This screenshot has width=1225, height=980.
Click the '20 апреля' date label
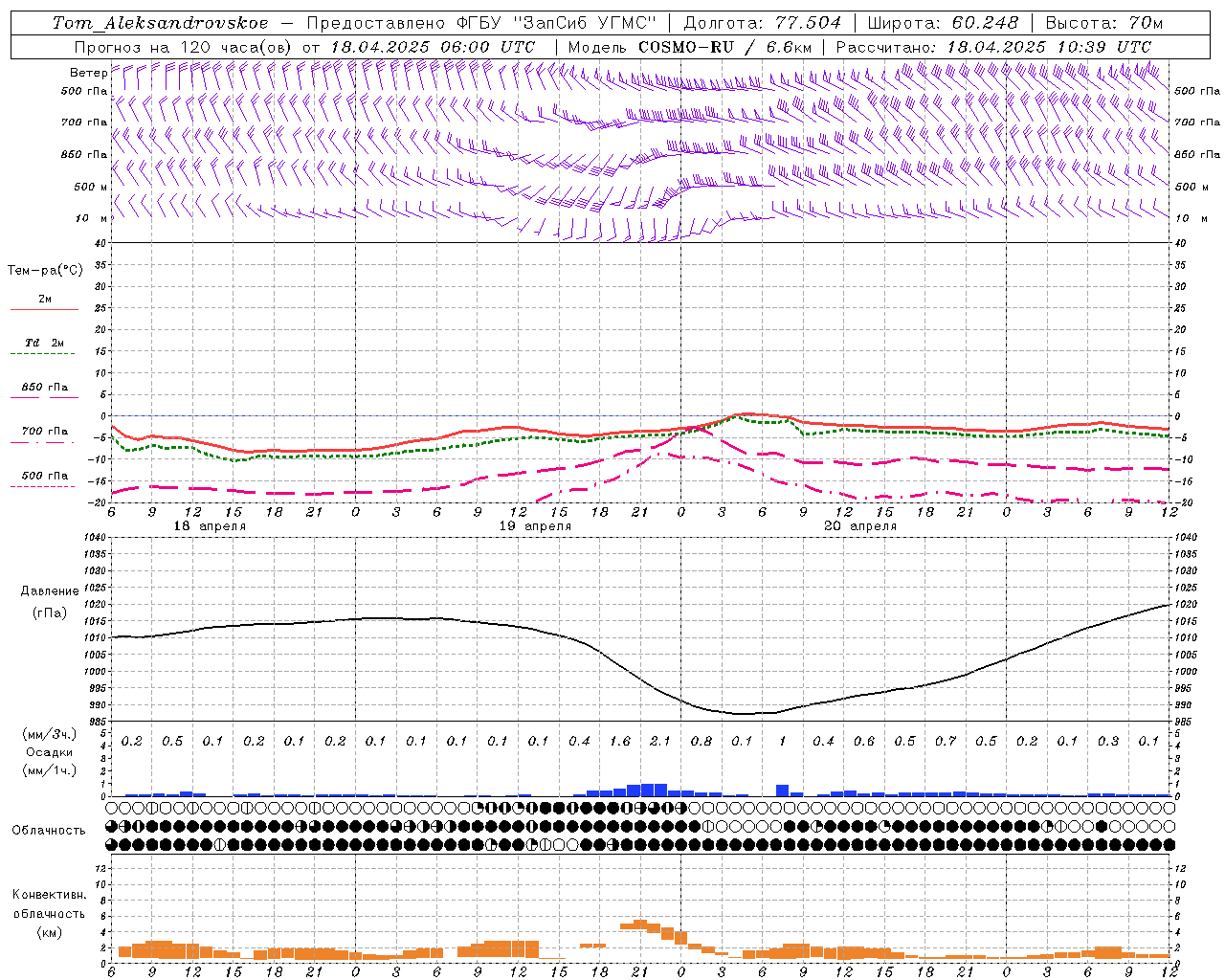(860, 526)
